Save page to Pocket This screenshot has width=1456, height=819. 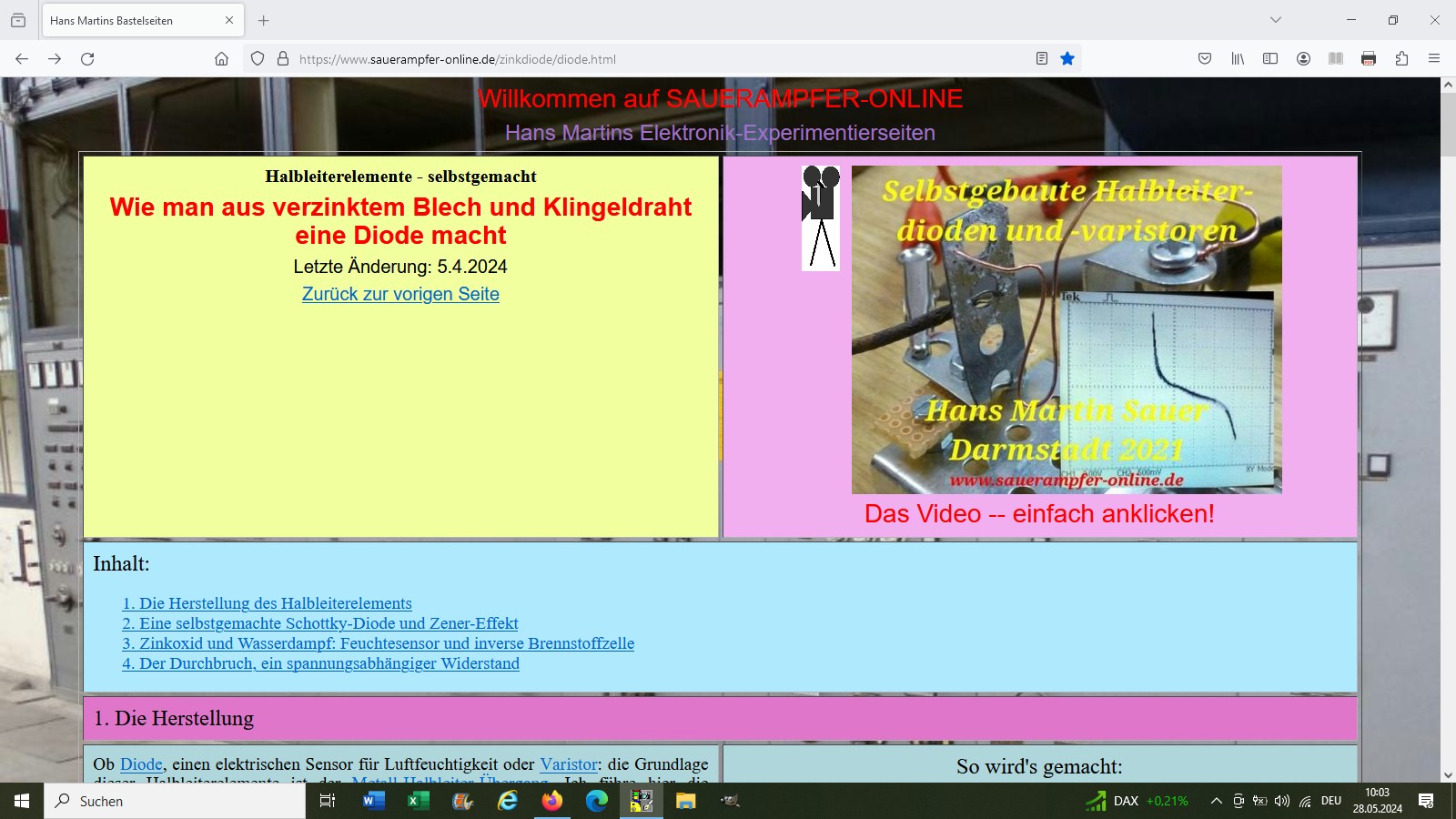pos(1205,58)
